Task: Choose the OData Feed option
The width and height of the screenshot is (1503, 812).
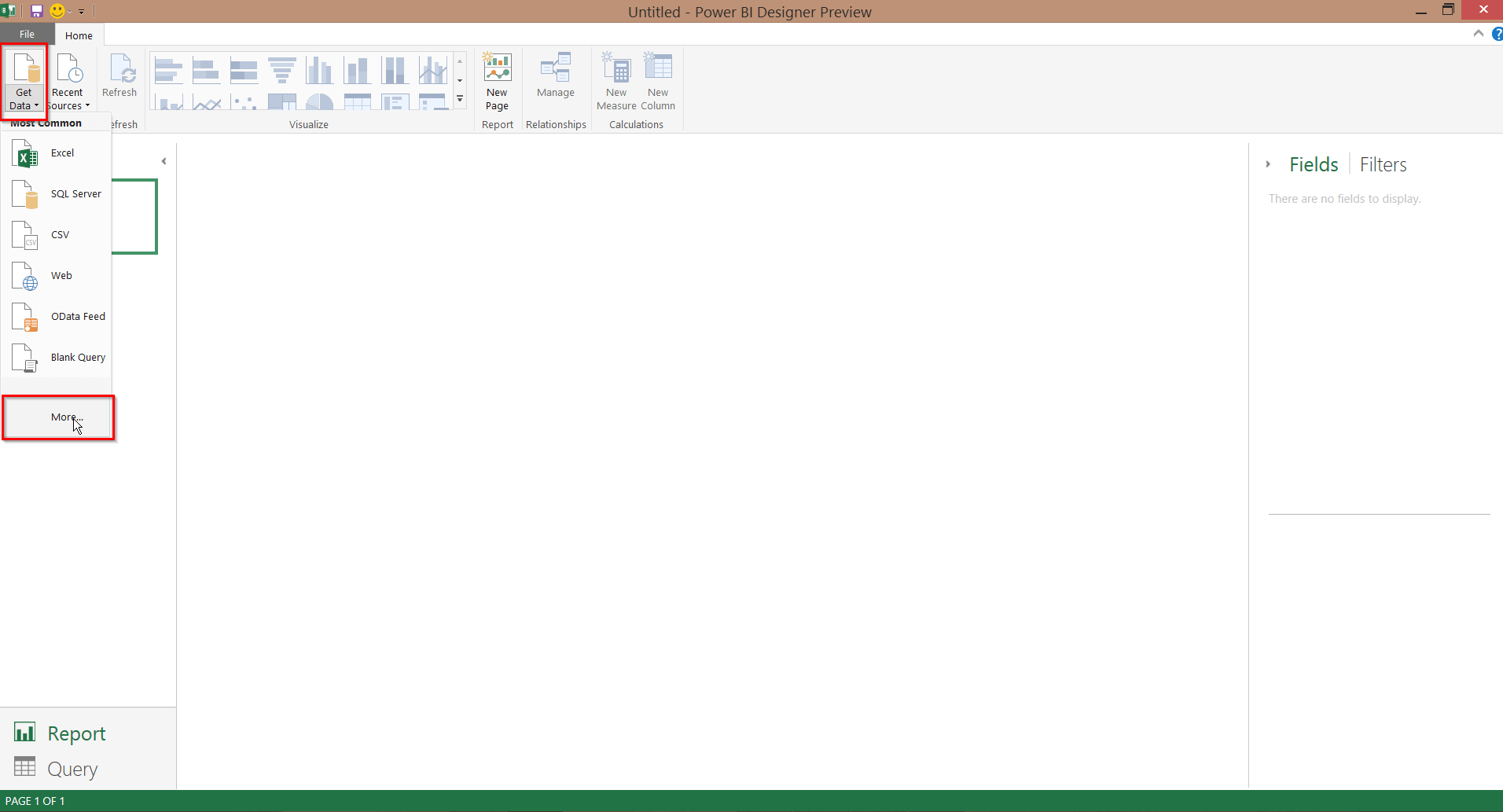Action: 77,317
